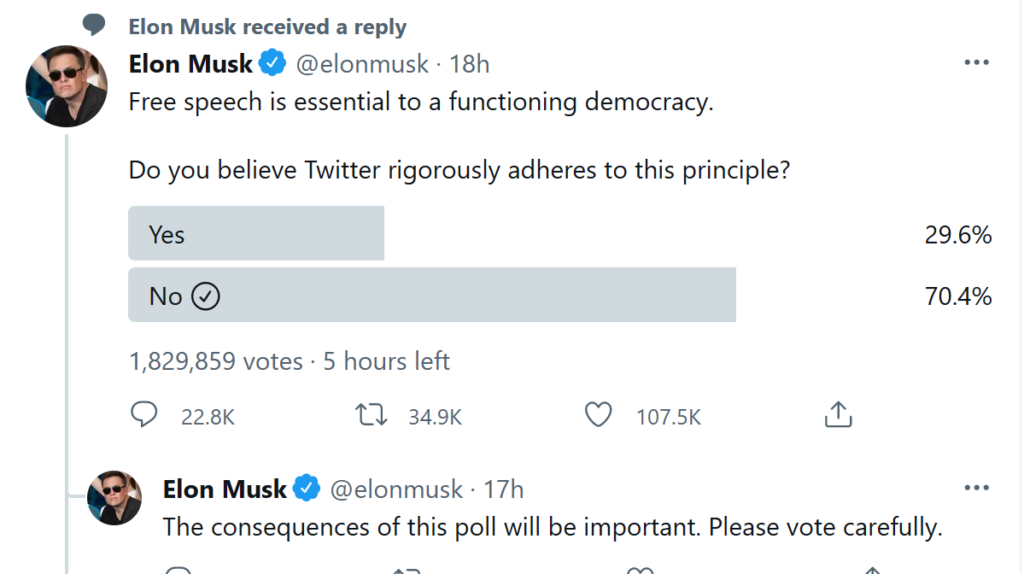Click the reply icon on the poll tweet
This screenshot has height=574, width=1024.
click(144, 415)
